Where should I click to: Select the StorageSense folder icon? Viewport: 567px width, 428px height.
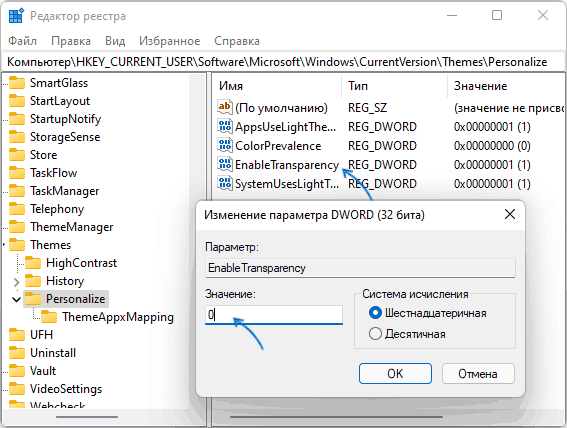[17, 137]
